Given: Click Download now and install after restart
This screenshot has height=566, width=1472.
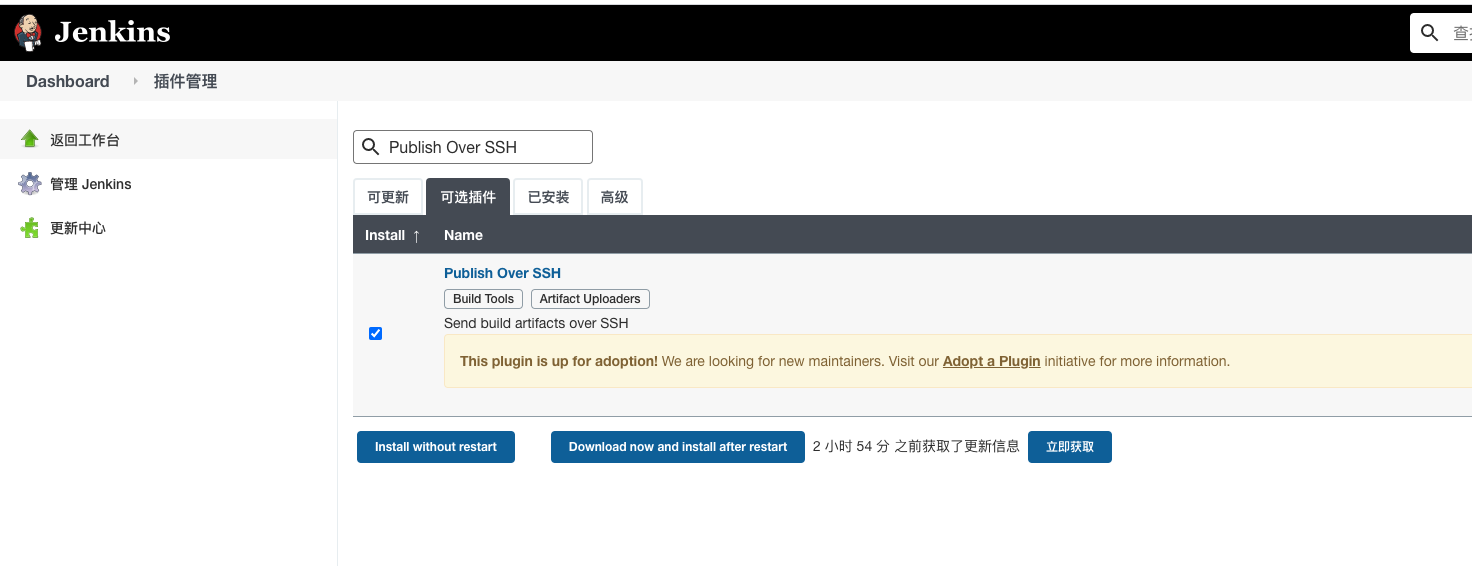Looking at the screenshot, I should pyautogui.click(x=678, y=447).
